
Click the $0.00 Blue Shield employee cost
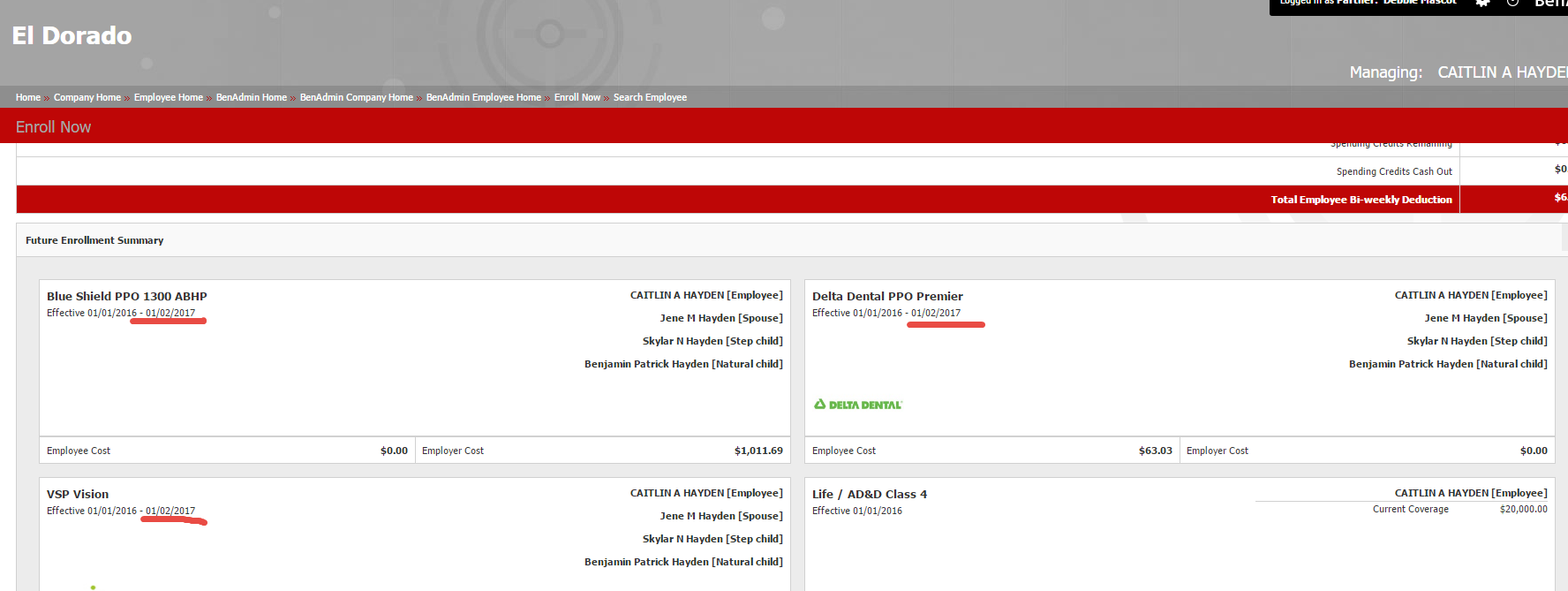394,451
